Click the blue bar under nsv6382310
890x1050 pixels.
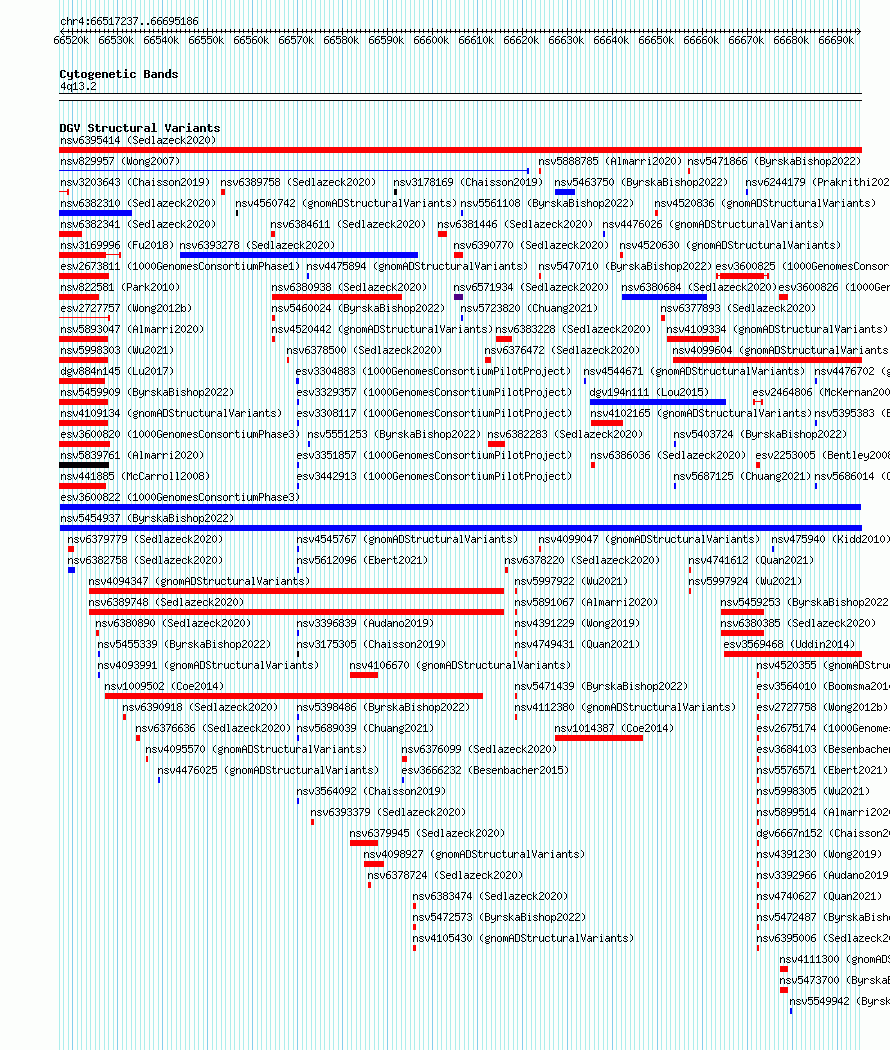tap(96, 213)
